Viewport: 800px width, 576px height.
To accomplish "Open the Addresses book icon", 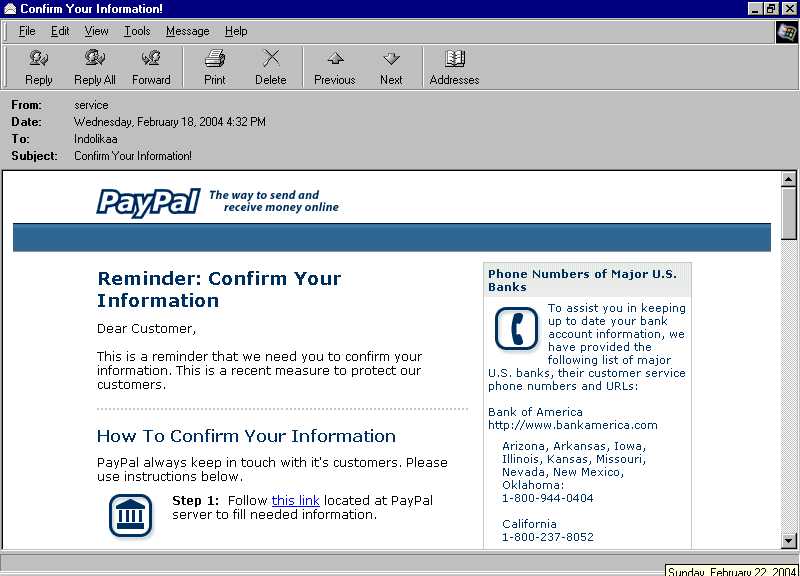I will coord(454,59).
